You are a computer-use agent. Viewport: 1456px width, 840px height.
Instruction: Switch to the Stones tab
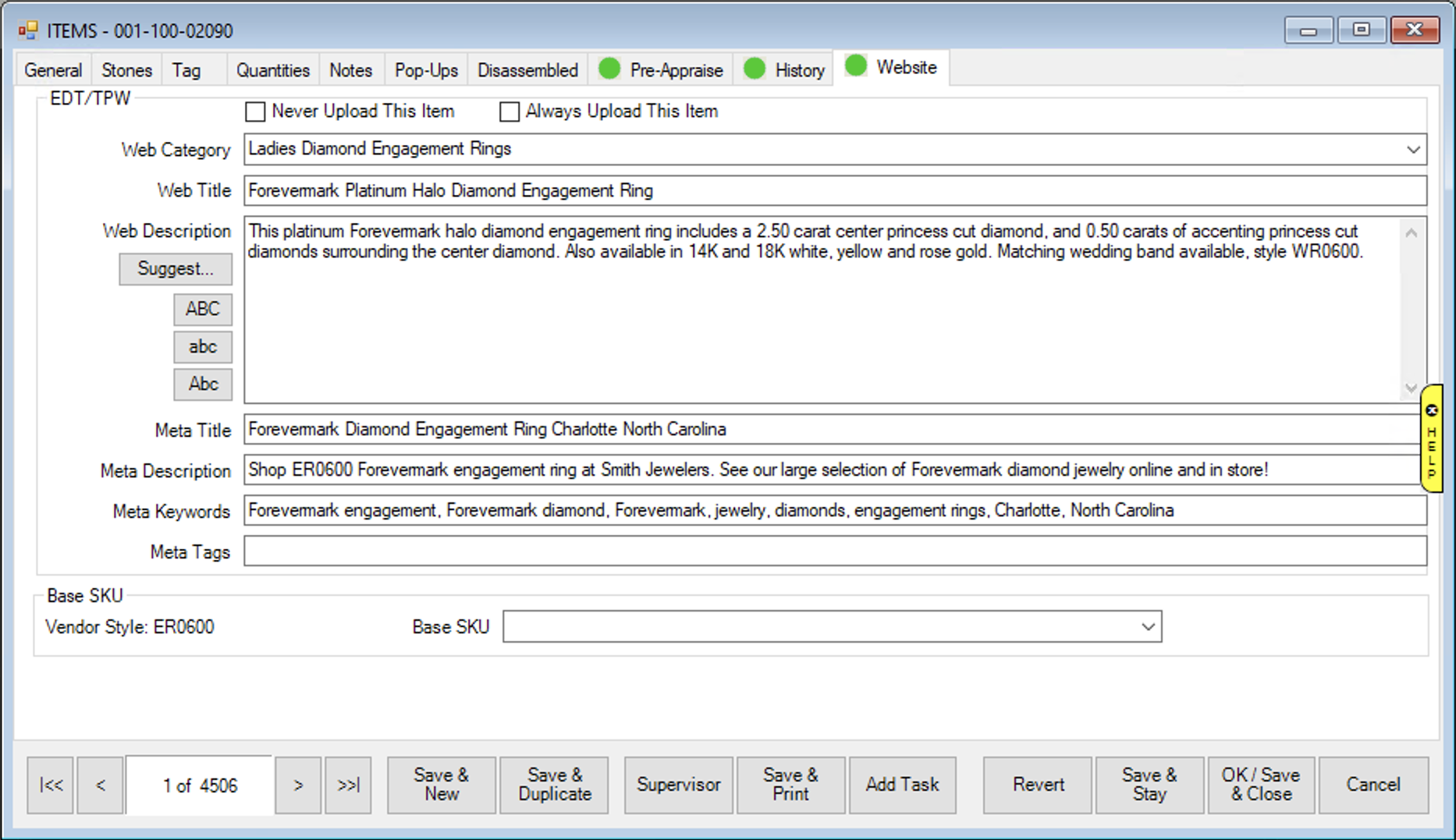(126, 70)
